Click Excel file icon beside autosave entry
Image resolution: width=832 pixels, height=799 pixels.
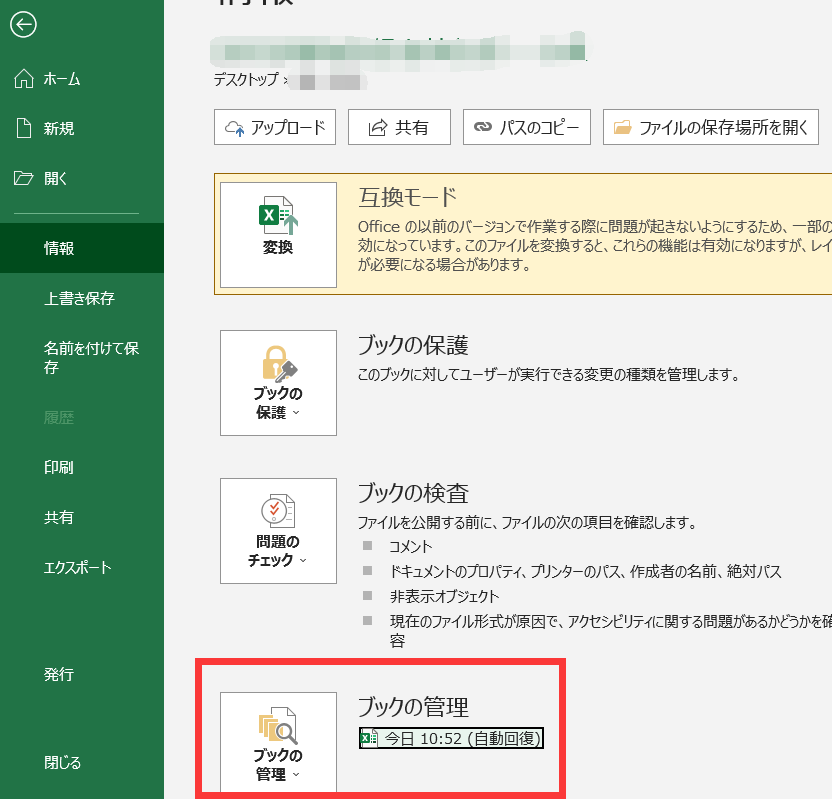coord(369,739)
